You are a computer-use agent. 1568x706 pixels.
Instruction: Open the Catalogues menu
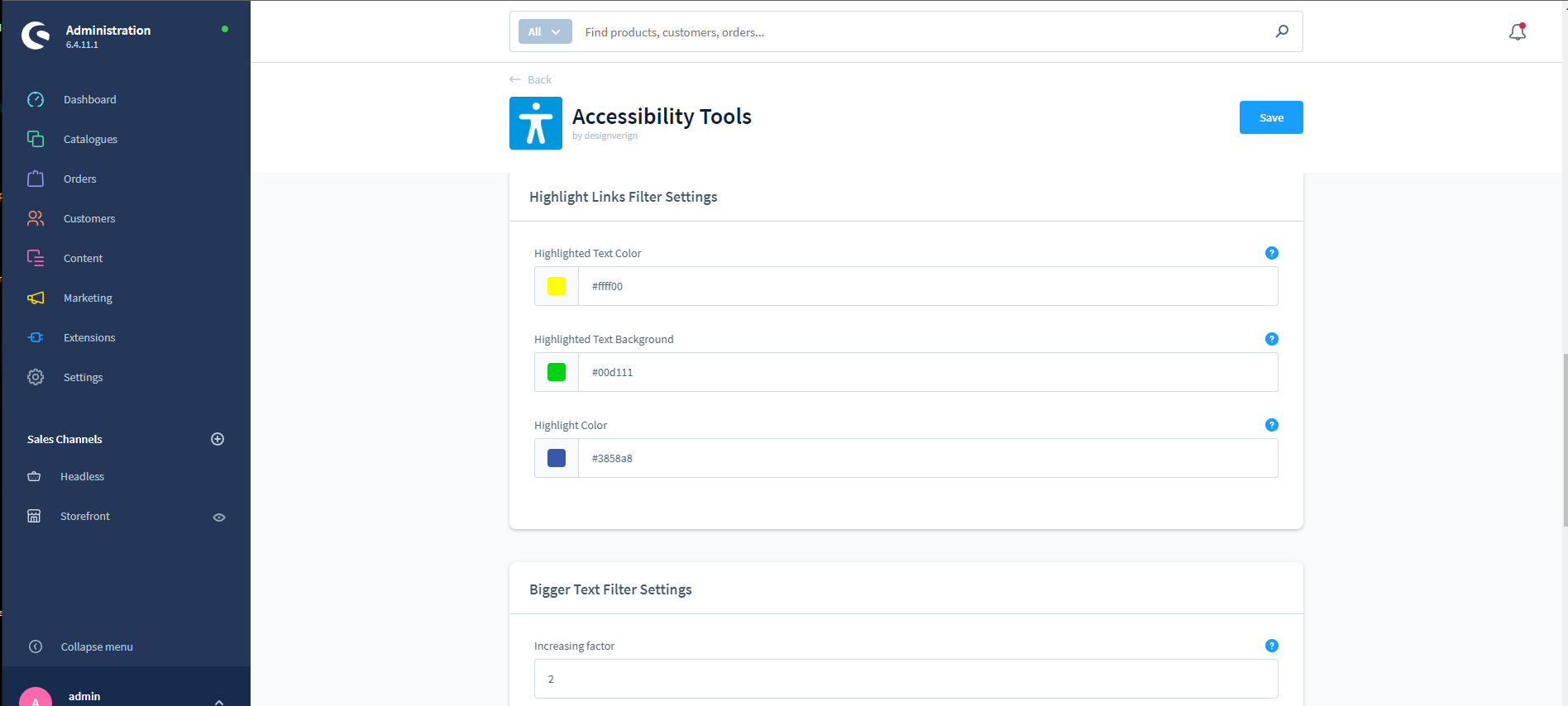(90, 139)
